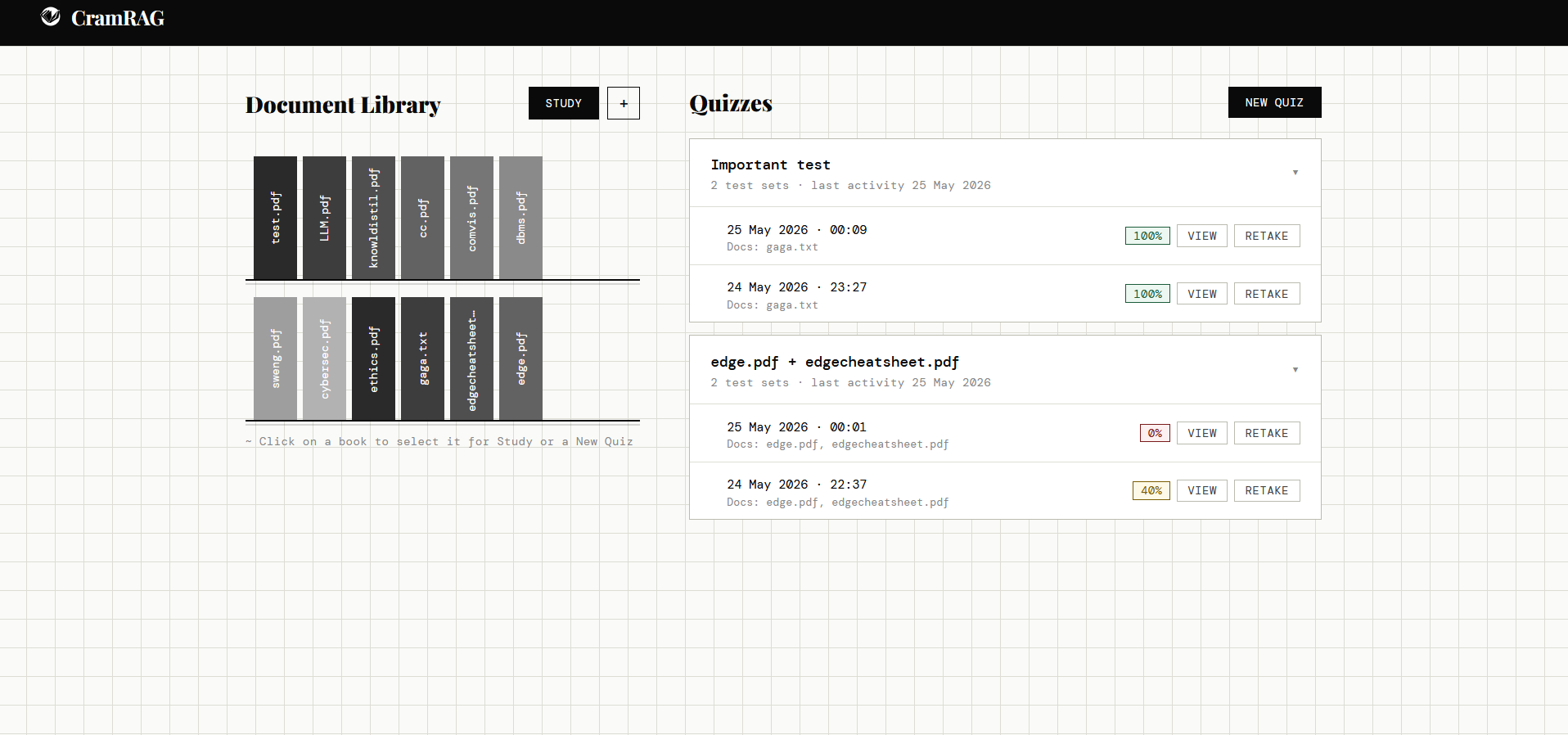Pick the gaga.txt book
Viewport: 1568px width, 735px height.
click(422, 358)
